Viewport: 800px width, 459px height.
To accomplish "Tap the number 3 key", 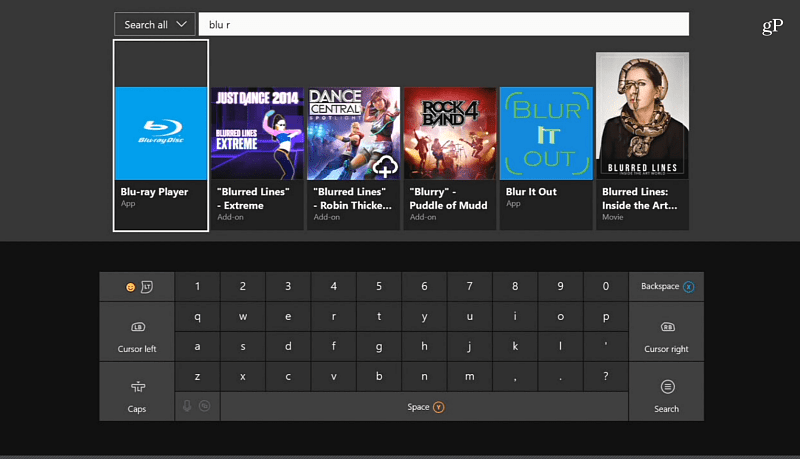I will 288,287.
